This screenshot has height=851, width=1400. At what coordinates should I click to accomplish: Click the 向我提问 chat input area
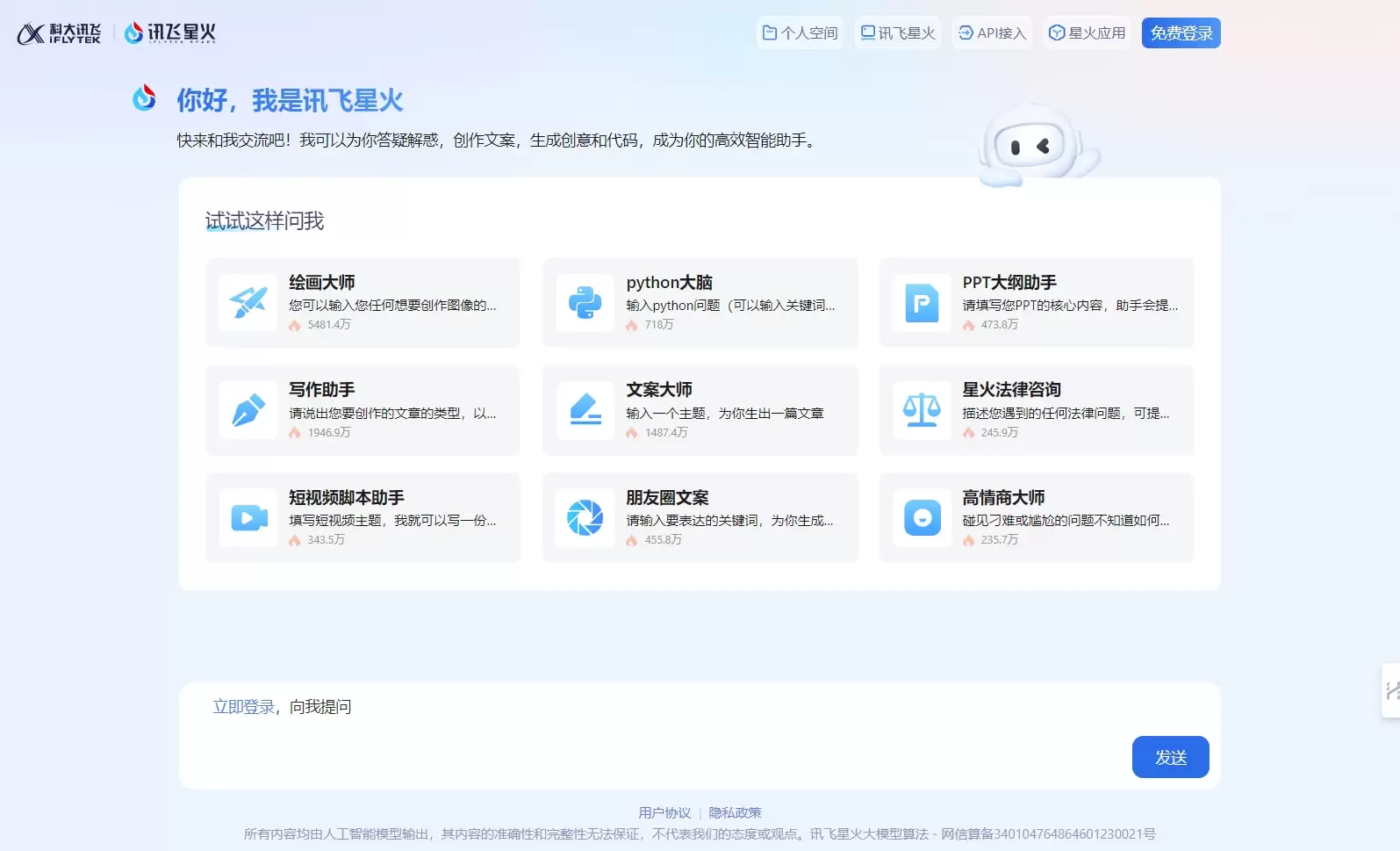(x=700, y=736)
